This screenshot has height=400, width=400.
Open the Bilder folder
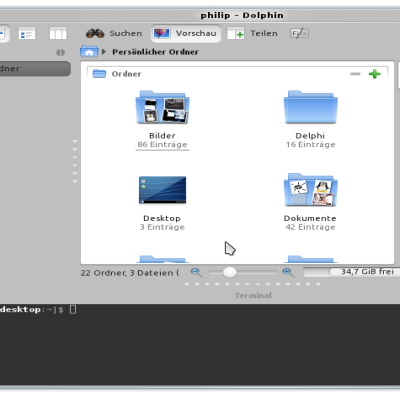(162, 107)
